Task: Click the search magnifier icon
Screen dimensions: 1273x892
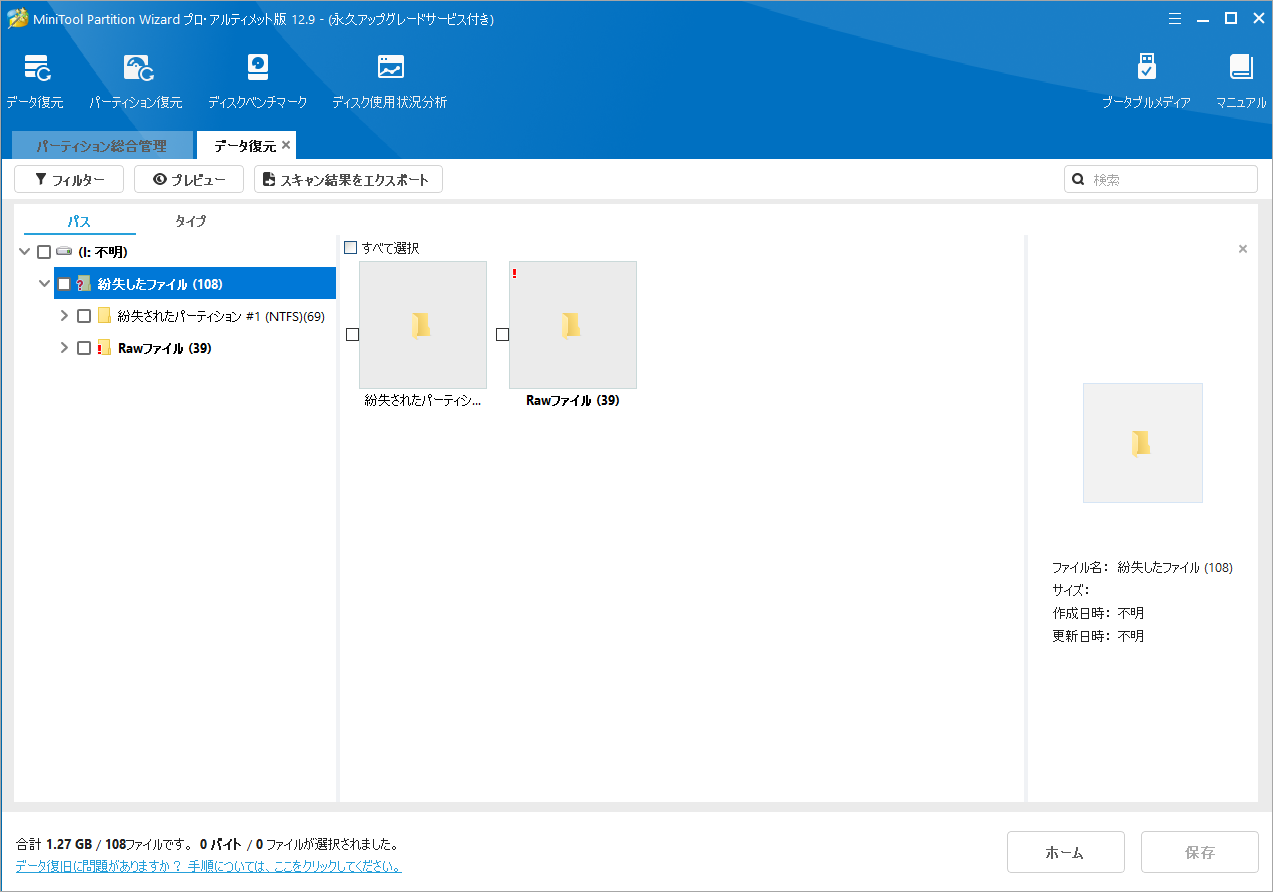Action: [x=1079, y=180]
